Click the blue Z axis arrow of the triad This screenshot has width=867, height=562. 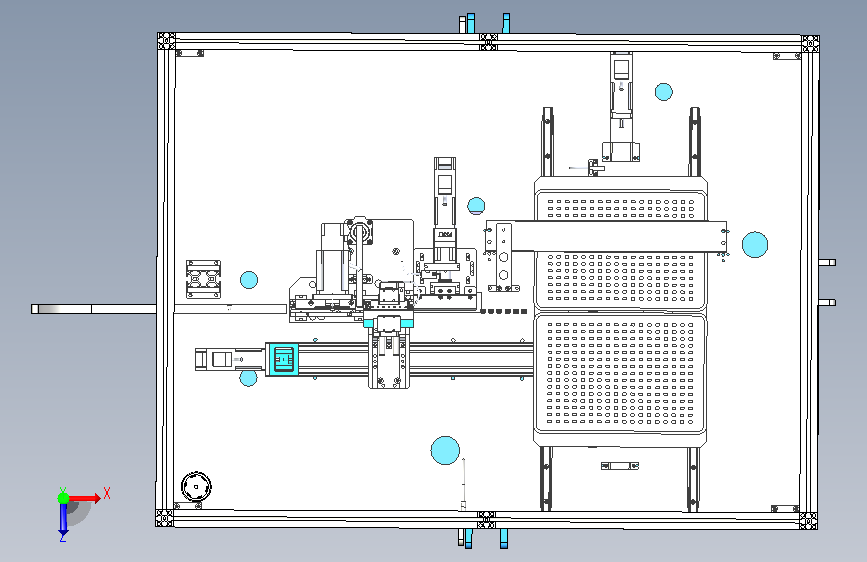tap(63, 518)
